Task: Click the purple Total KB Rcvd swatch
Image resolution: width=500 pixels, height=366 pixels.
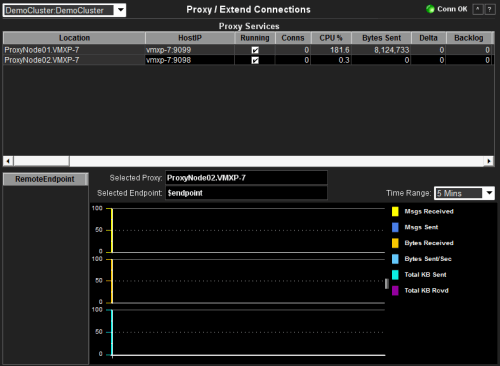Action: tap(395, 291)
